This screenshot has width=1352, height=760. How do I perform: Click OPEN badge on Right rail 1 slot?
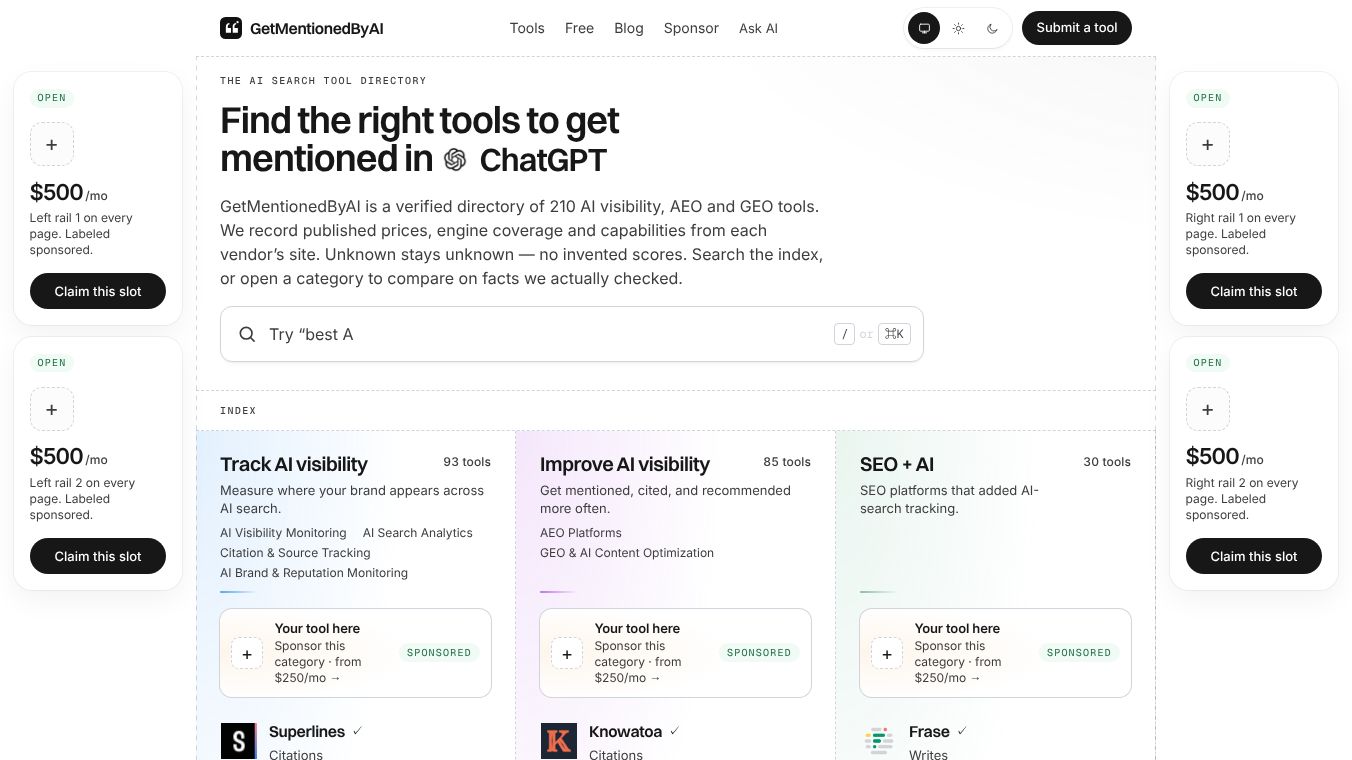click(x=1208, y=98)
